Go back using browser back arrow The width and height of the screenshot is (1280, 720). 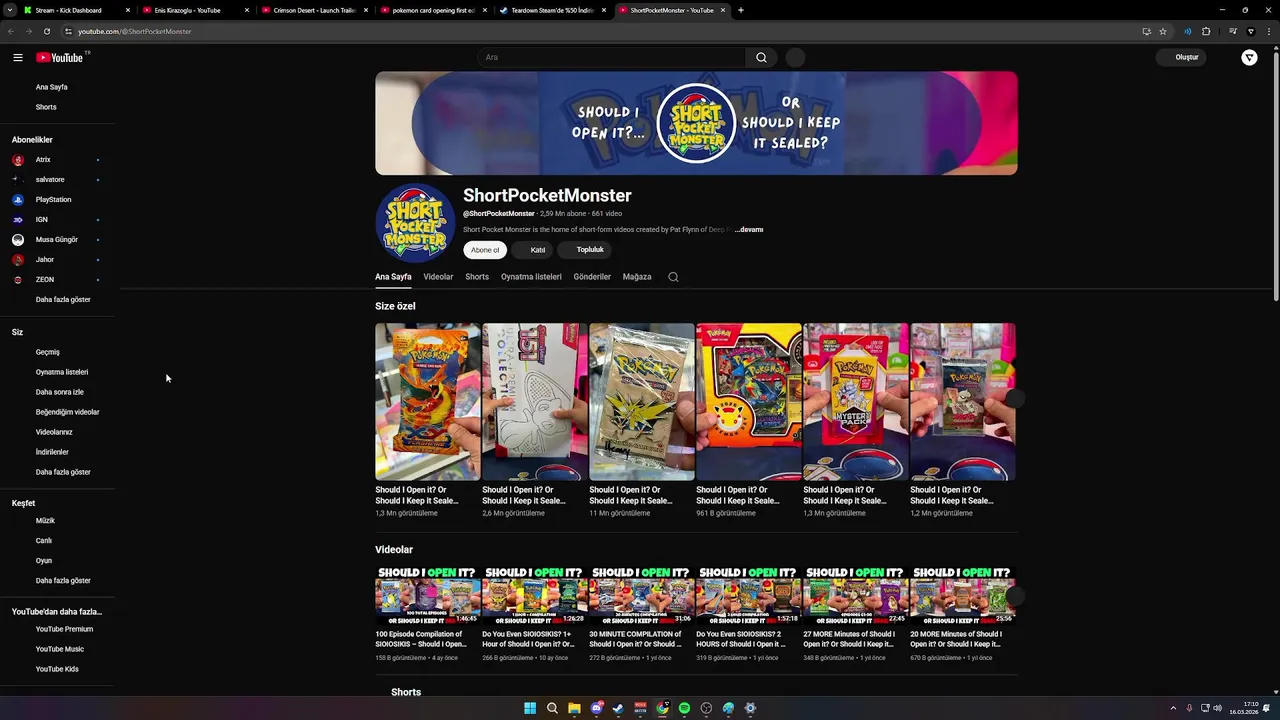coord(11,31)
